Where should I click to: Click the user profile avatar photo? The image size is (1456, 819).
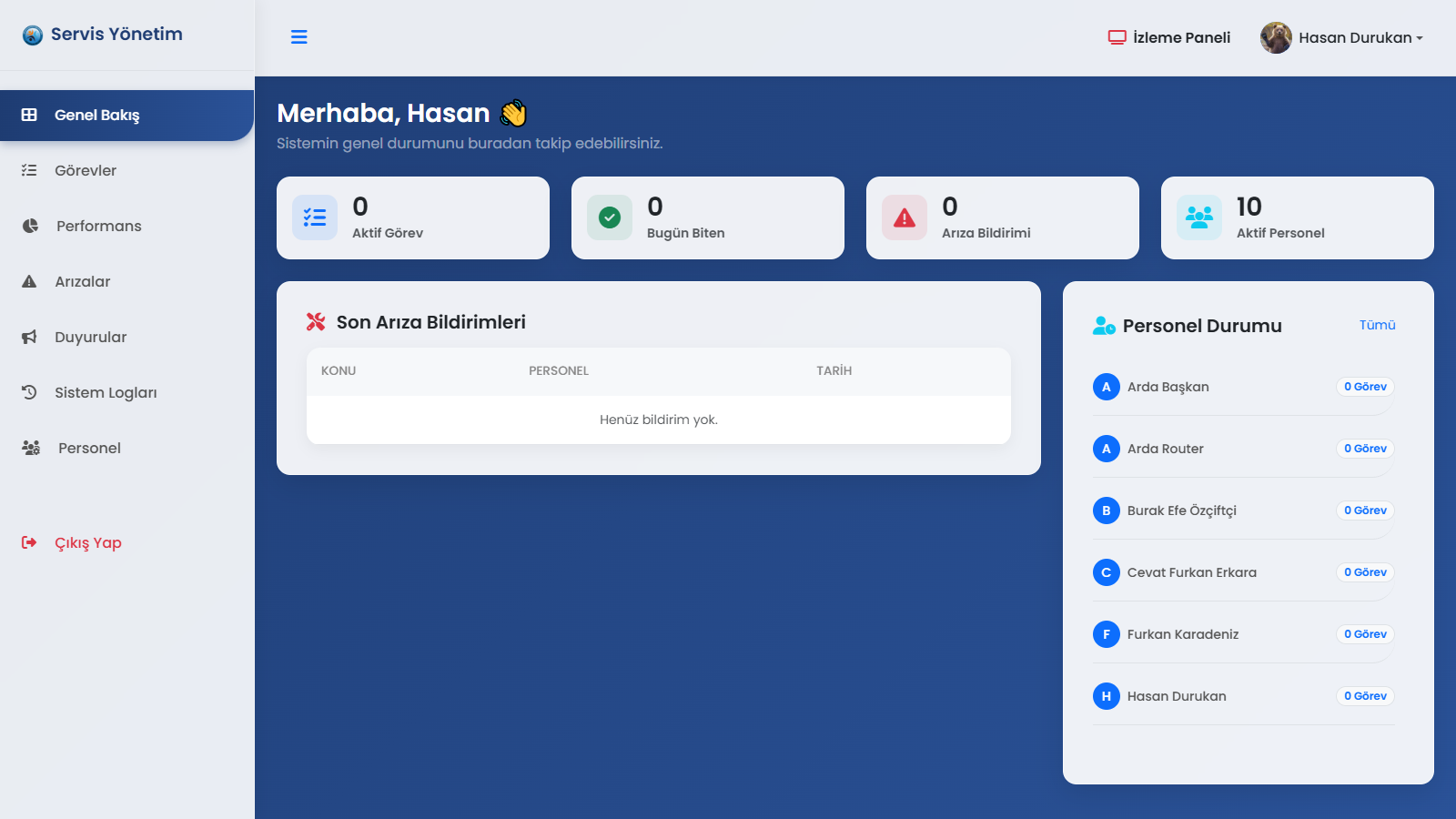(x=1276, y=37)
